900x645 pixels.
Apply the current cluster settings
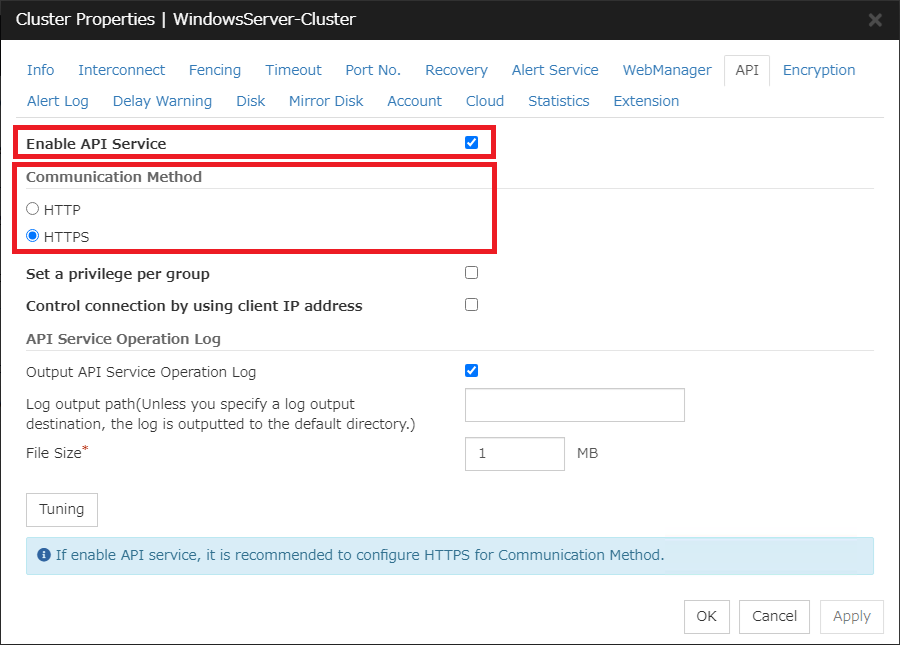pos(851,617)
